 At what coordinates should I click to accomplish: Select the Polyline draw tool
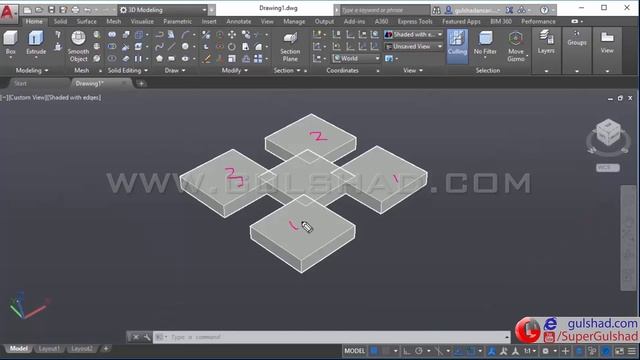[159, 35]
